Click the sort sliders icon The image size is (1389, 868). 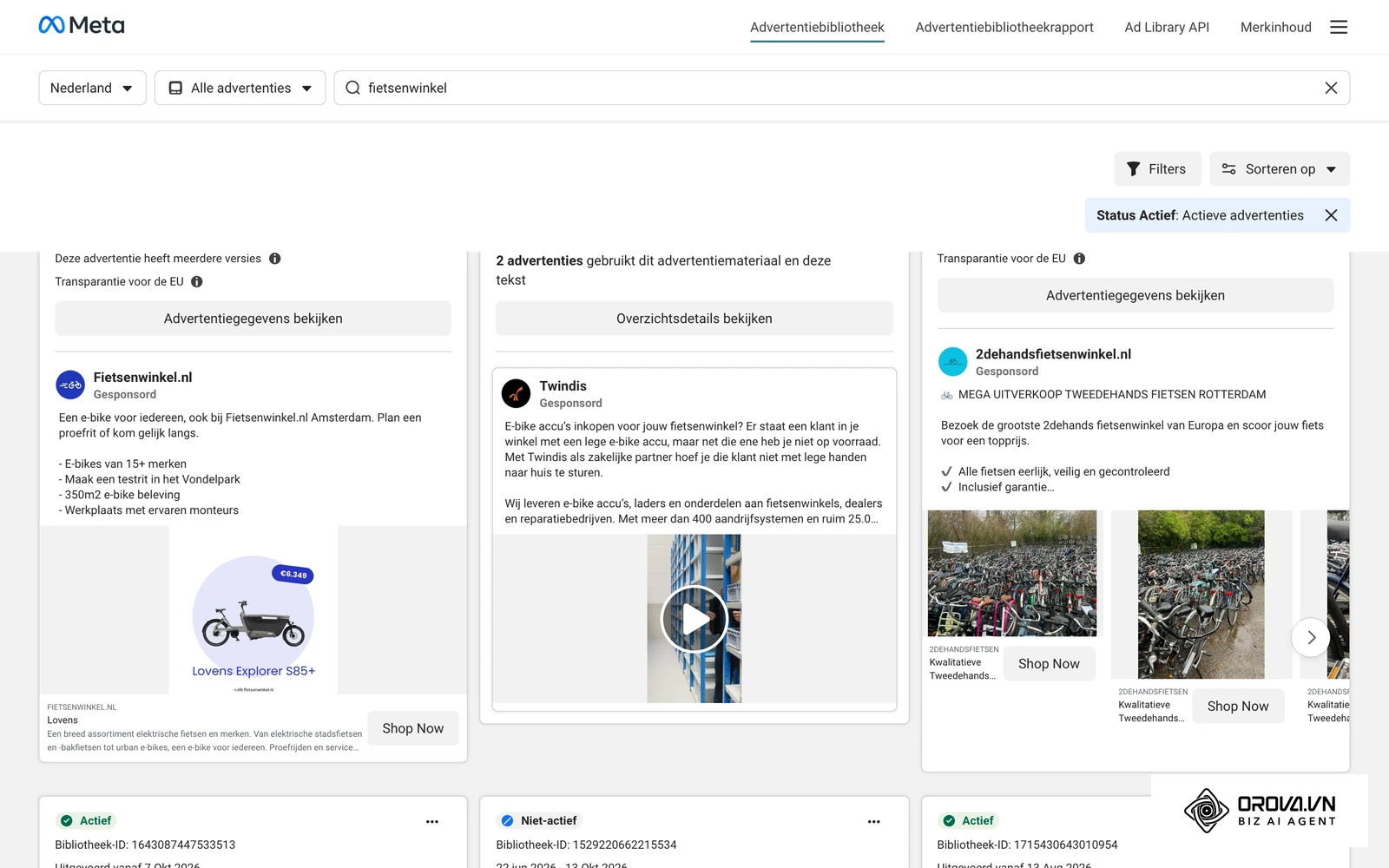1228,169
